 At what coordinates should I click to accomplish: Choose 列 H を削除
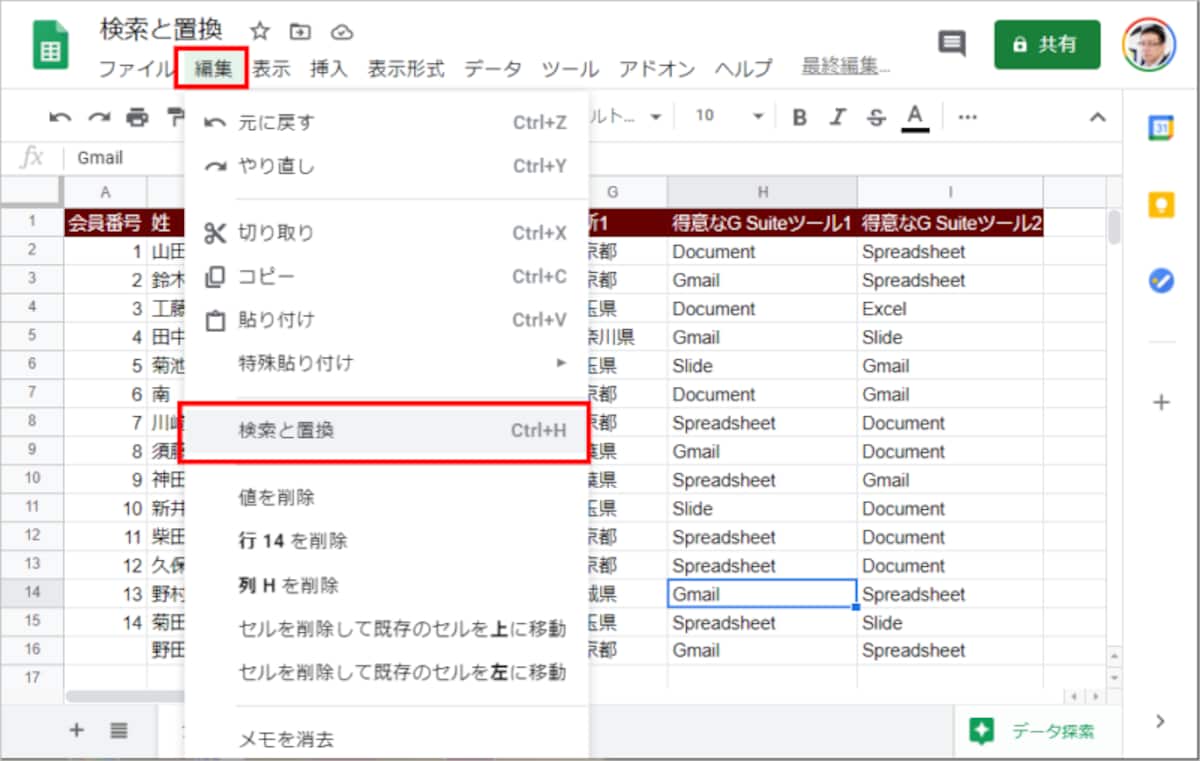pyautogui.click(x=386, y=585)
